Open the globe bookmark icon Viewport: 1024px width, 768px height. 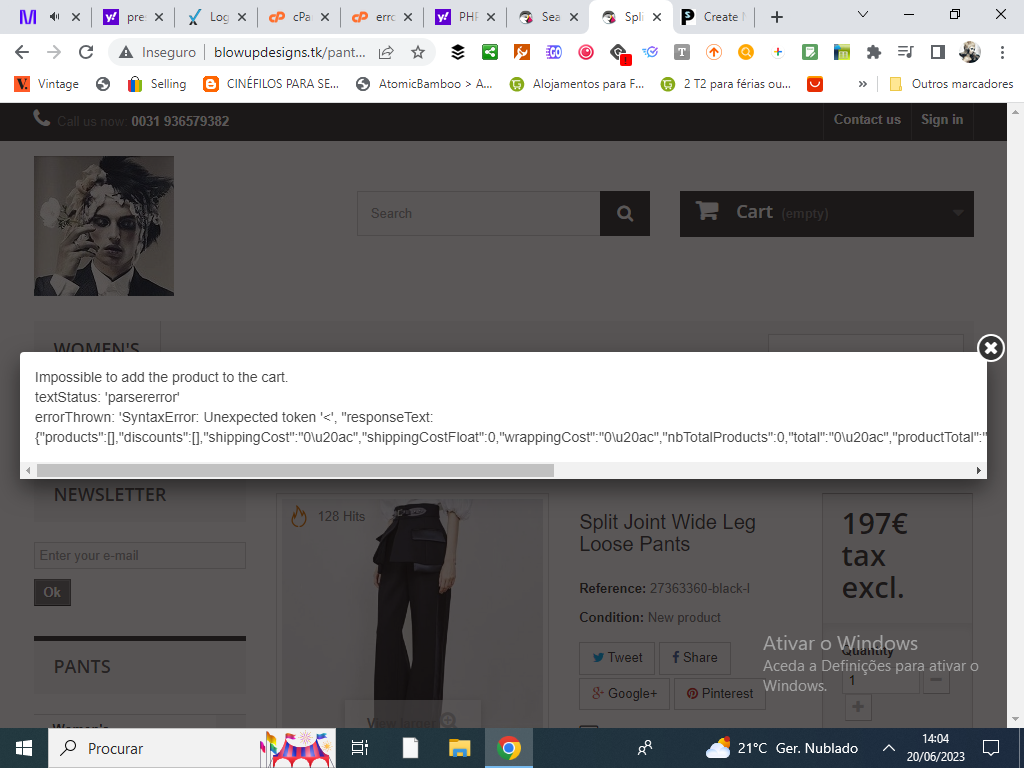pos(103,84)
